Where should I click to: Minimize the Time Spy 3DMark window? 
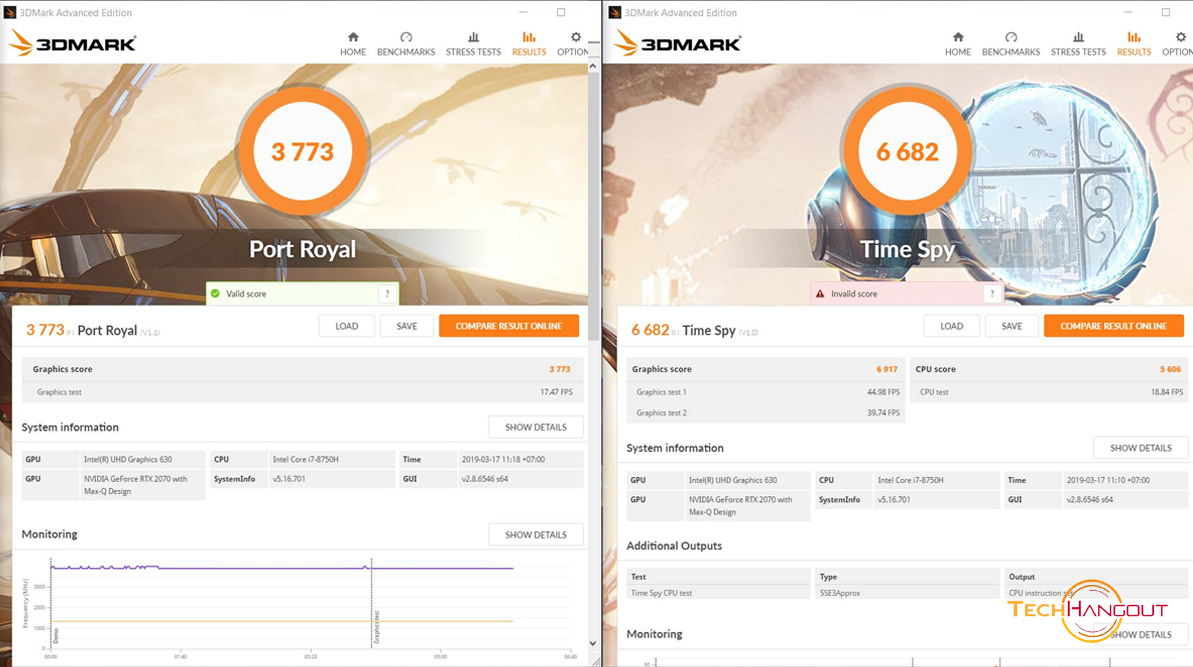[x=1128, y=12]
